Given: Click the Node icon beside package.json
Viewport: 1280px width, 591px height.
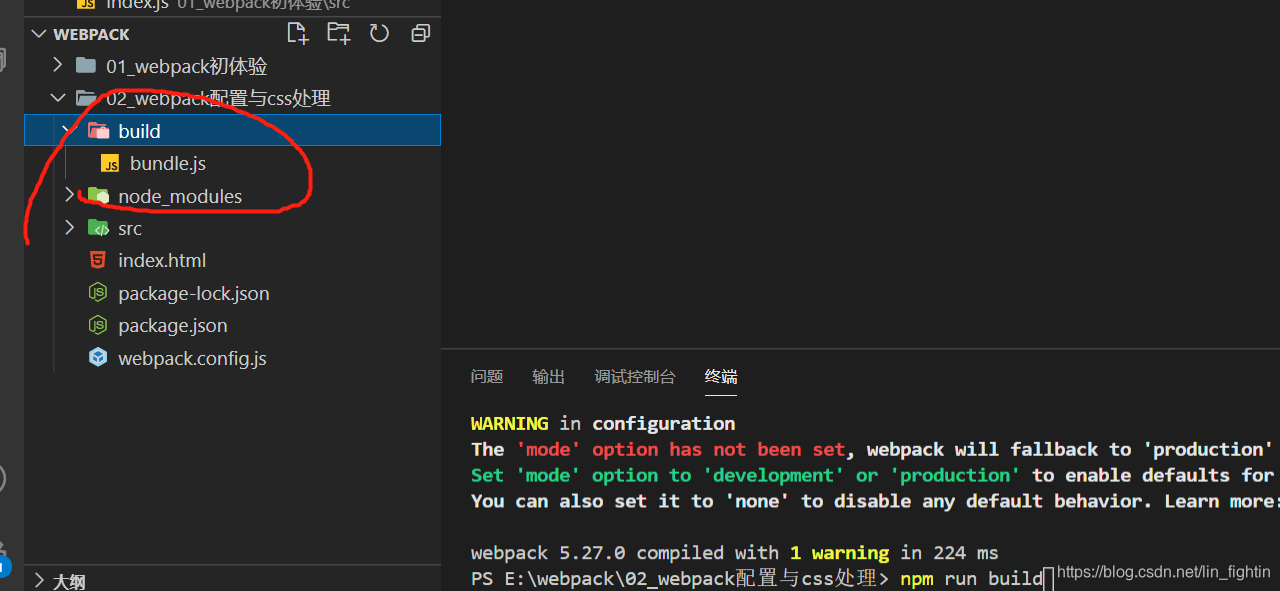Looking at the screenshot, I should coord(98,325).
